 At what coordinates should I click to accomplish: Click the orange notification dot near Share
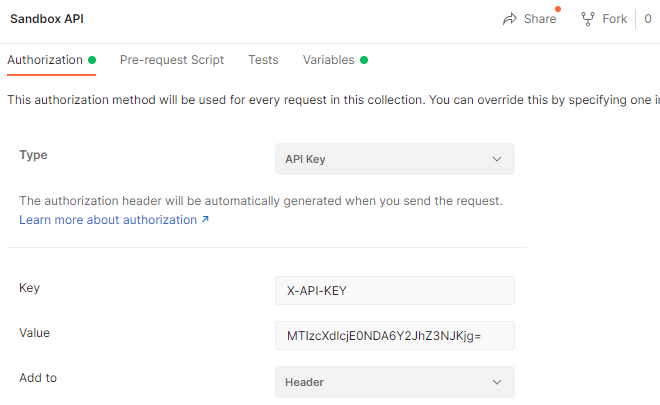click(558, 9)
